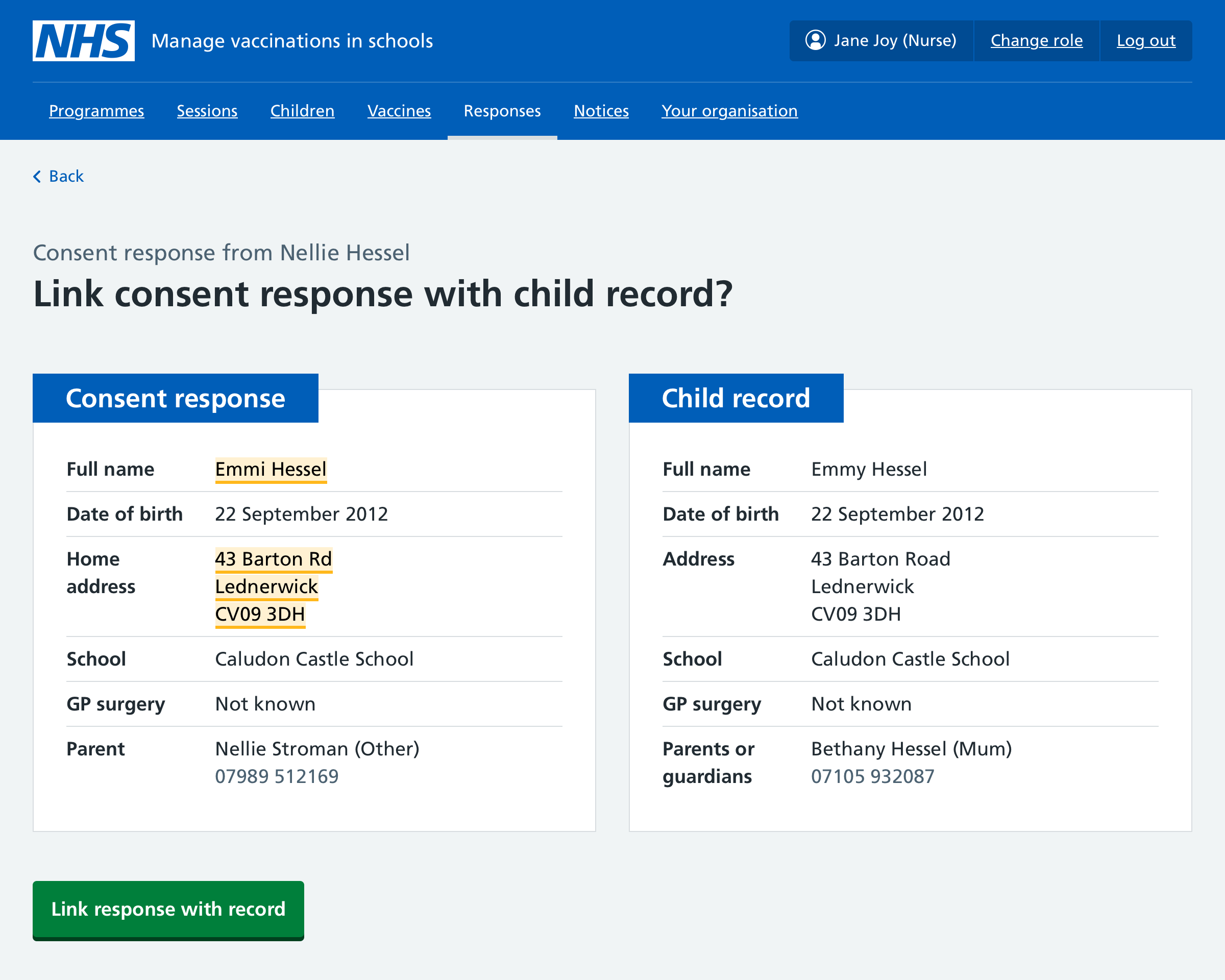This screenshot has width=1225, height=980.
Task: Click the Sessions navigation menu item
Action: pos(206,111)
